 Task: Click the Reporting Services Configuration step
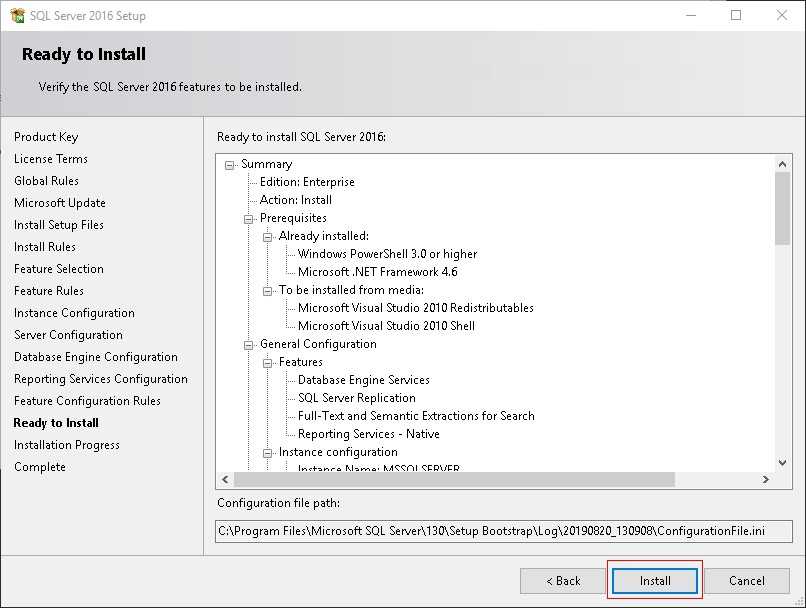coord(101,379)
